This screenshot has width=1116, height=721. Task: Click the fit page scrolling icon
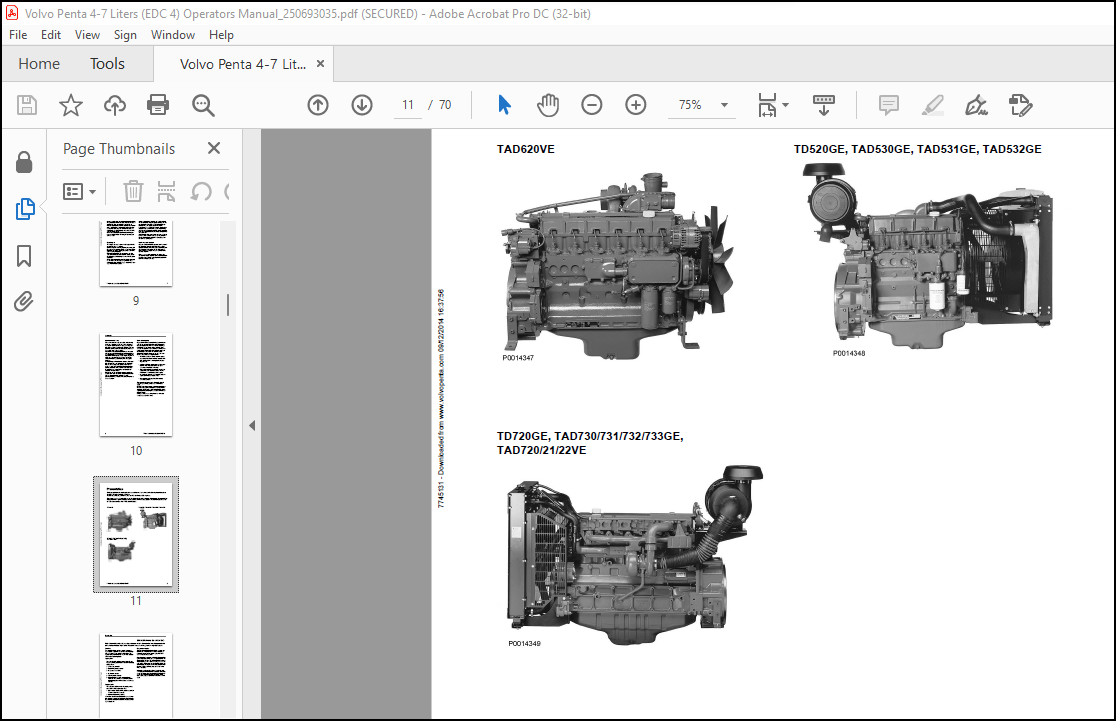click(x=767, y=105)
